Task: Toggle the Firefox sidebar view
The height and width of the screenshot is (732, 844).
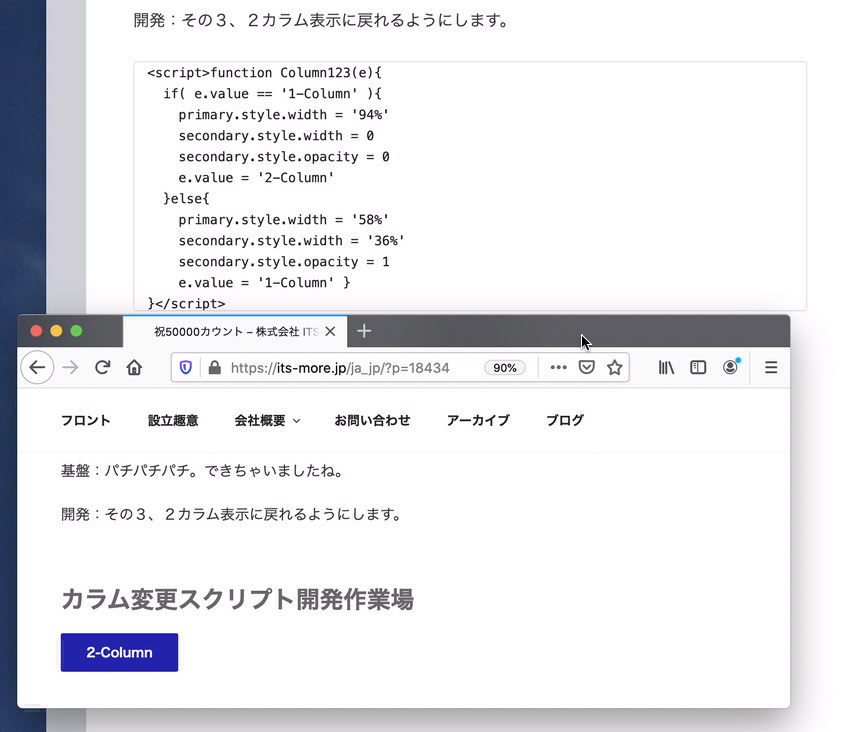Action: coord(698,367)
